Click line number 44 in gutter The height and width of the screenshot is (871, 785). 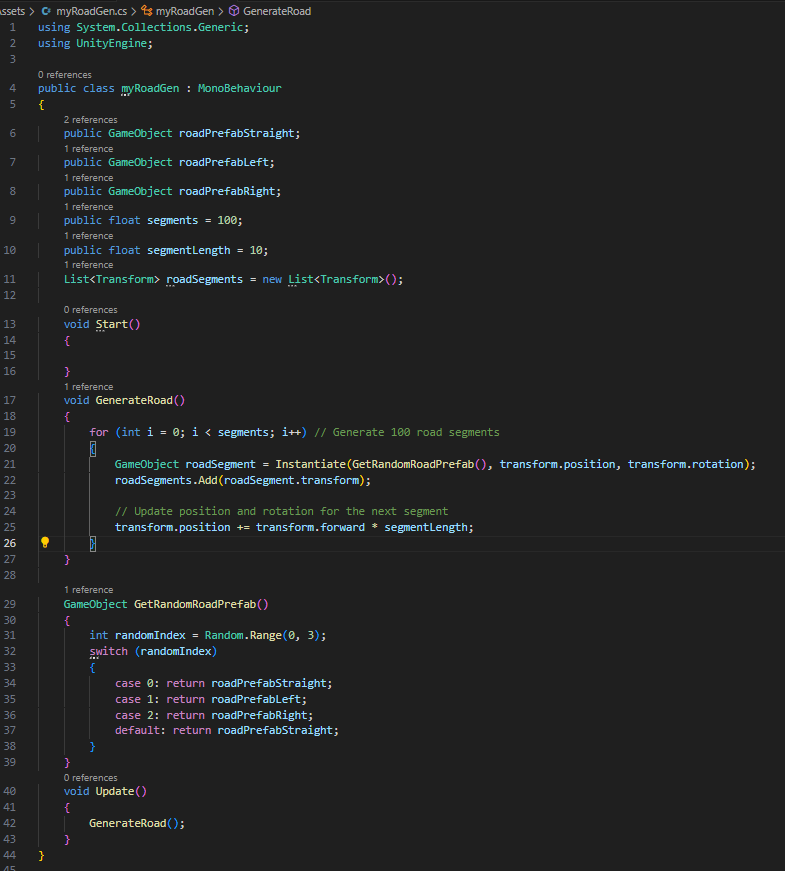coord(10,855)
